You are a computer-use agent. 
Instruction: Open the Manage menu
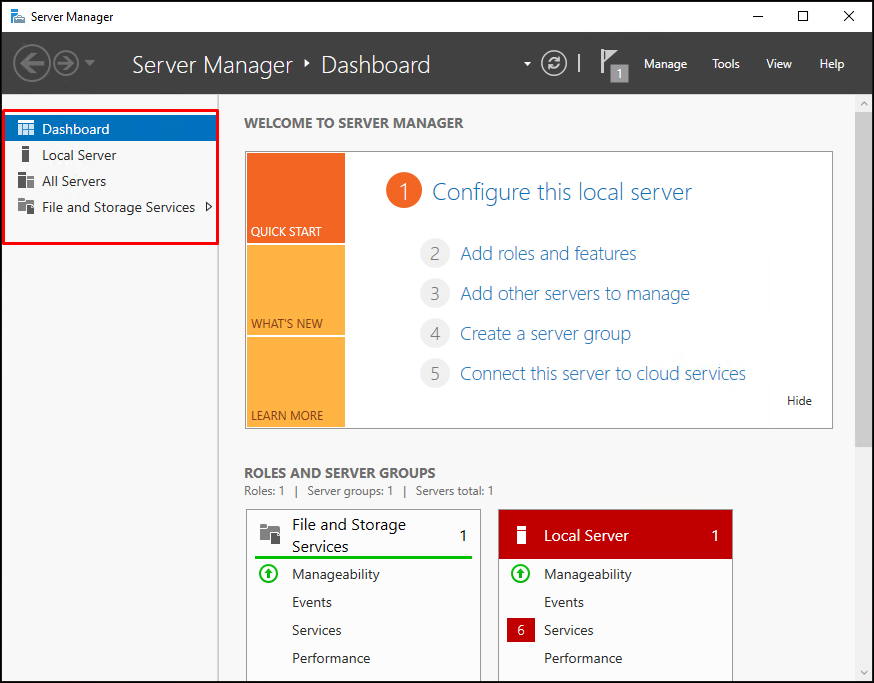coord(666,64)
